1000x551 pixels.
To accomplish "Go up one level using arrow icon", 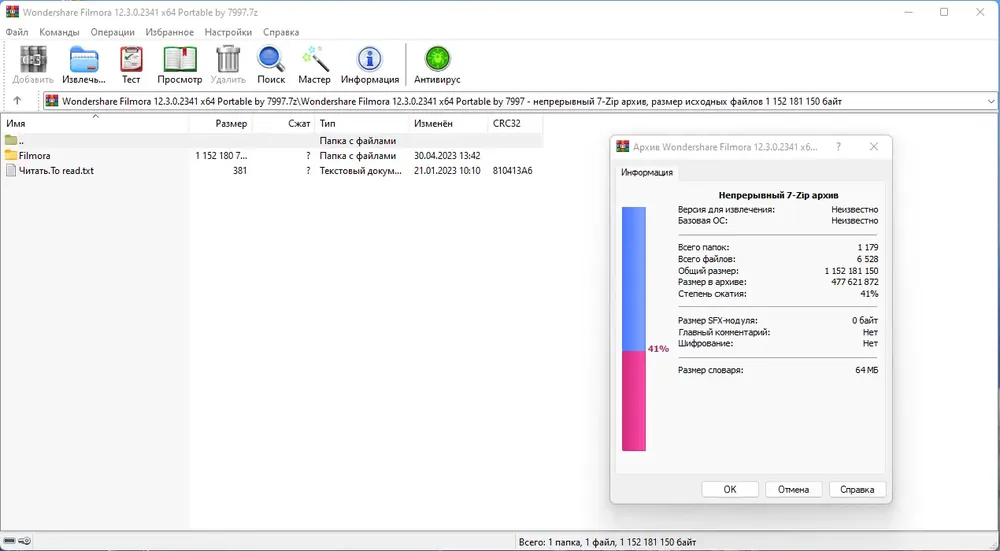I will pos(17,101).
